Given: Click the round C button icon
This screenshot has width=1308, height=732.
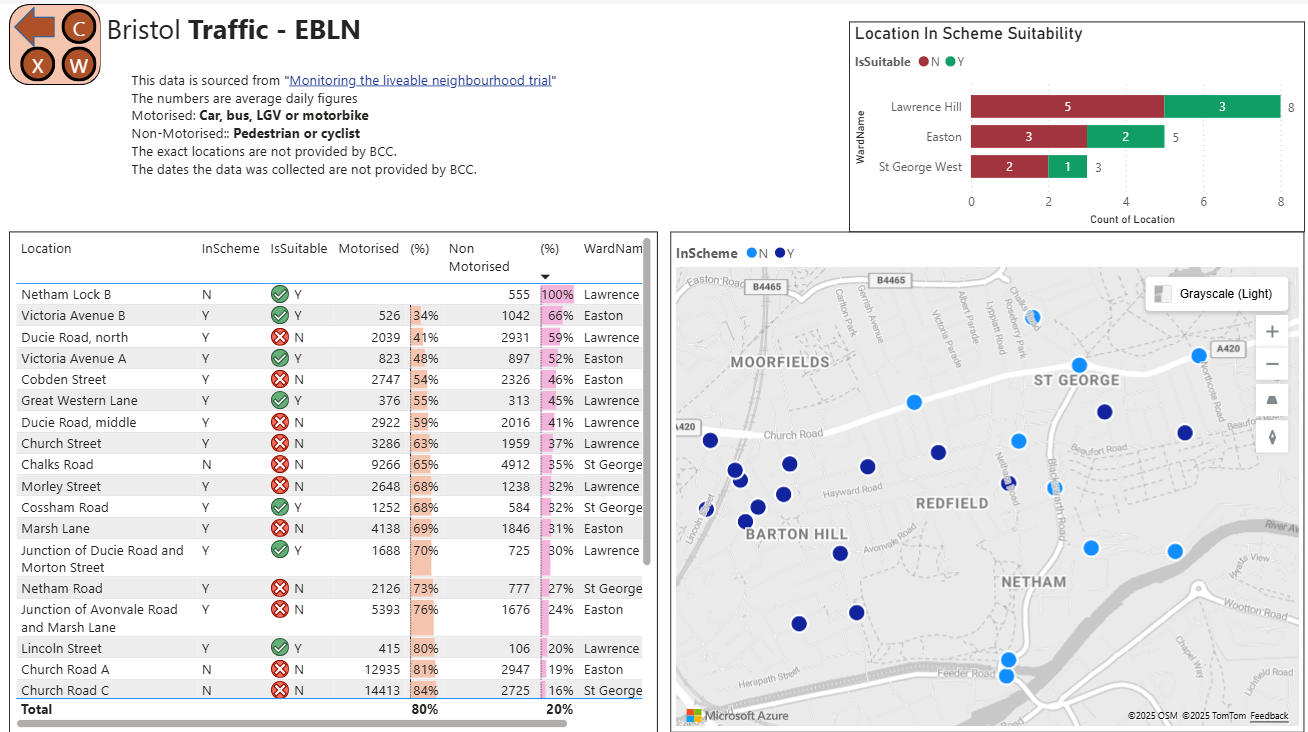Looking at the screenshot, I should [79, 27].
